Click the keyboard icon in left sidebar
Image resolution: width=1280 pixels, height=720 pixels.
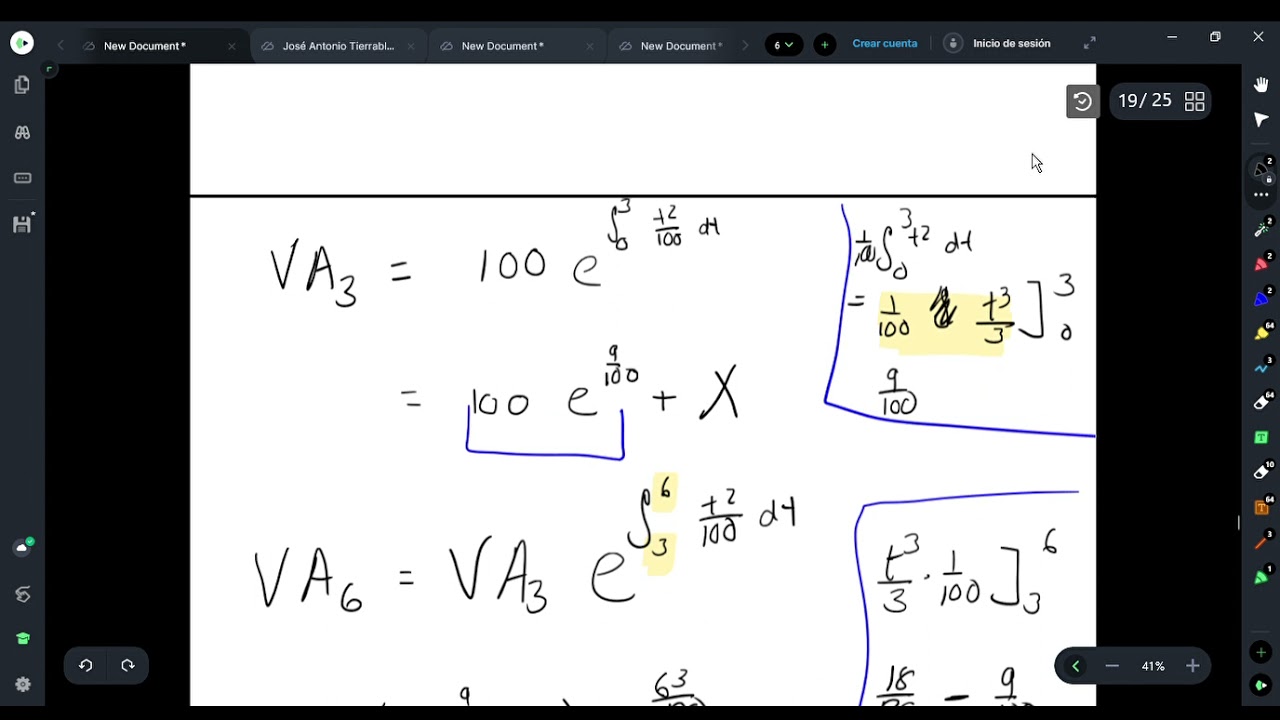(x=22, y=178)
